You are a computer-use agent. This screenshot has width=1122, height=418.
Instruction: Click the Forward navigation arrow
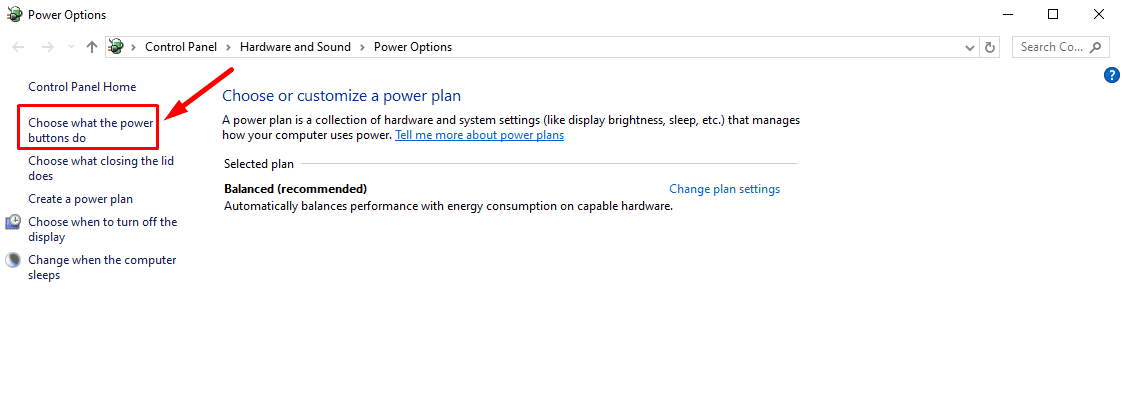pyautogui.click(x=47, y=47)
